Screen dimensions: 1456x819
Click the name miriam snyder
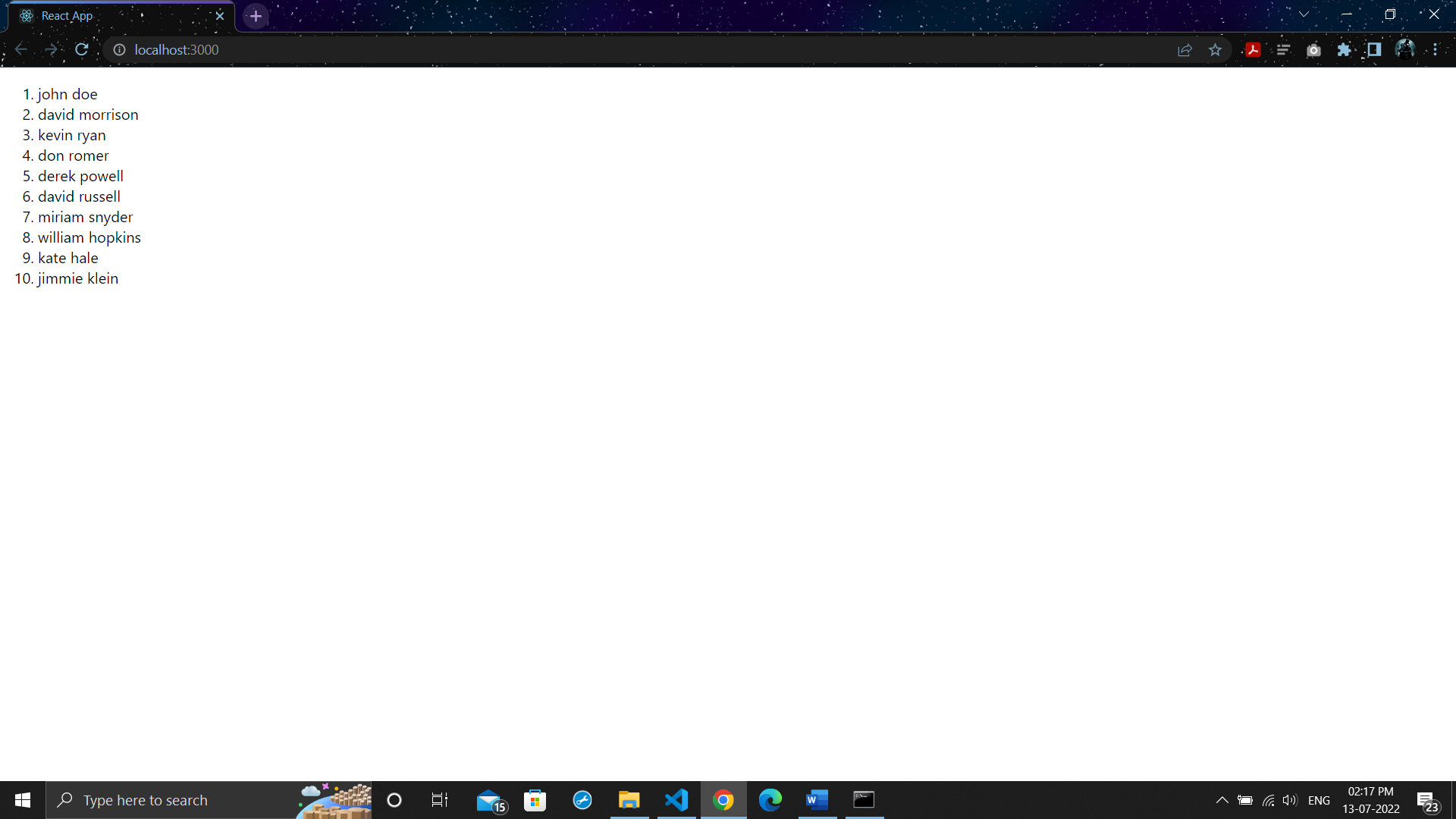85,217
